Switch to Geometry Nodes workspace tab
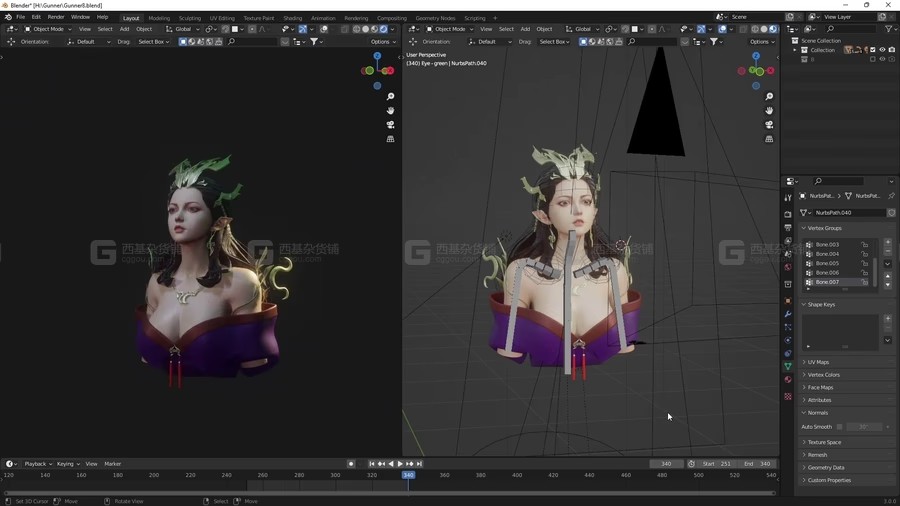The width and height of the screenshot is (900, 506). click(435, 18)
